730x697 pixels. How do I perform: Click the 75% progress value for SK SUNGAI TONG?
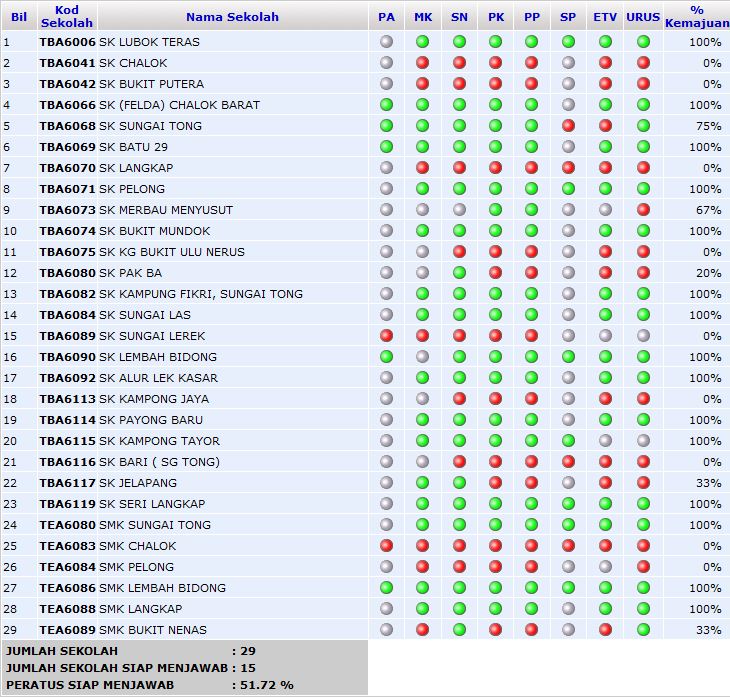(x=709, y=126)
